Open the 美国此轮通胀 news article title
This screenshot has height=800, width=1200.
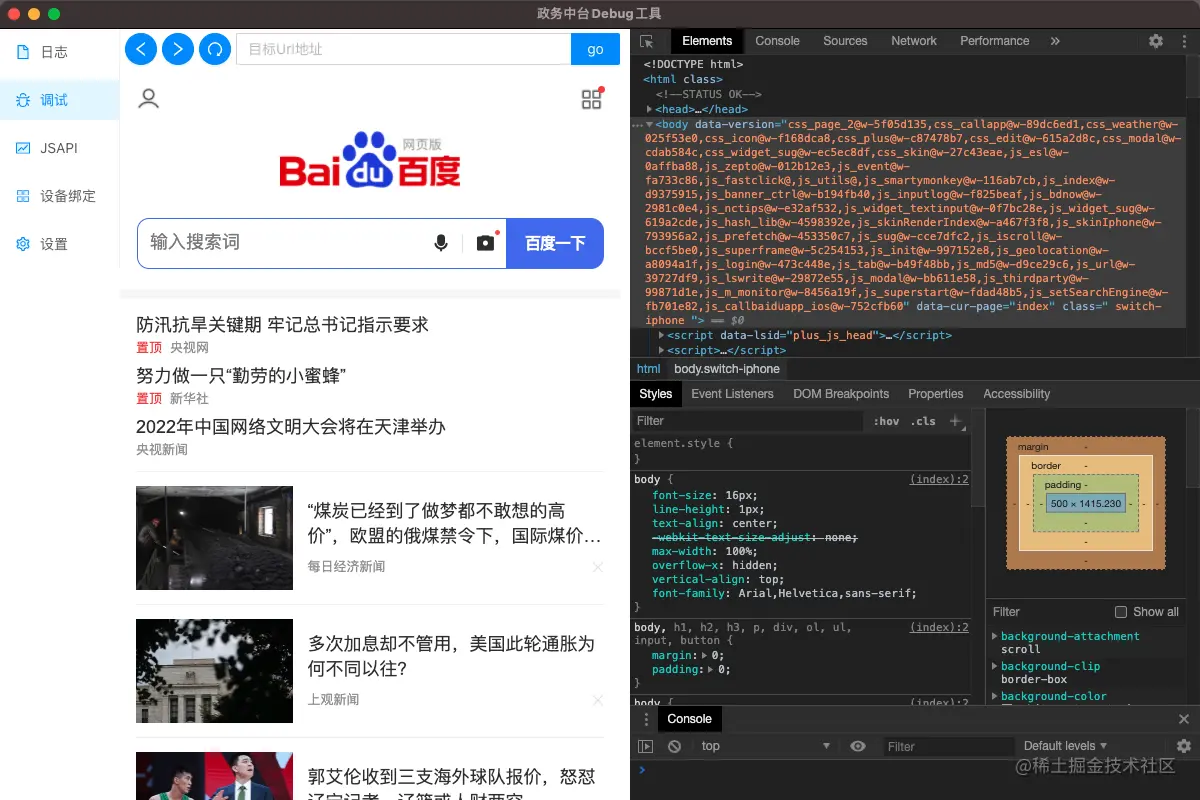451,656
